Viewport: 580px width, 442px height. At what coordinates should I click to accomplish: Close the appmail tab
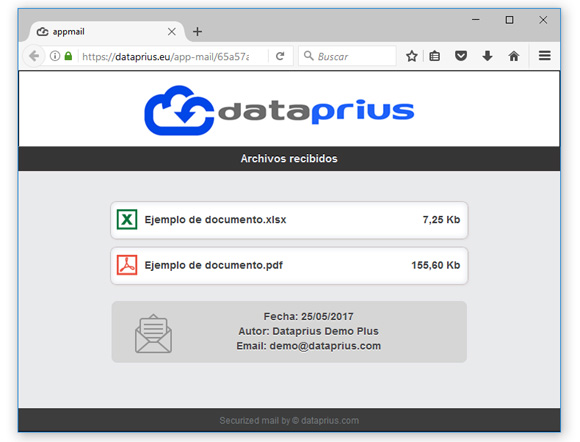[172, 32]
